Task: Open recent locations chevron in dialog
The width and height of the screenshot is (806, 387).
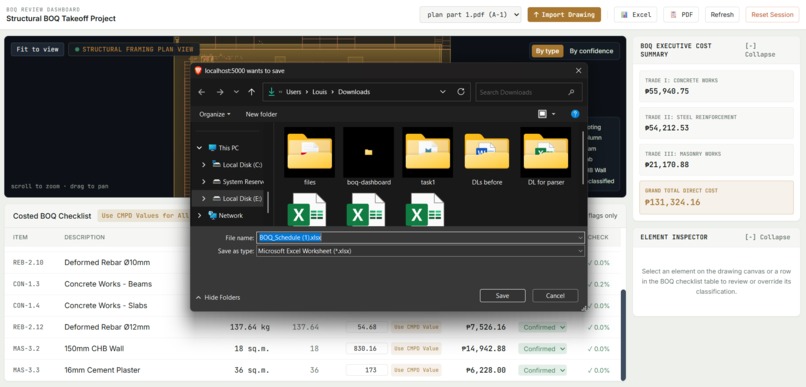Action: point(236,92)
